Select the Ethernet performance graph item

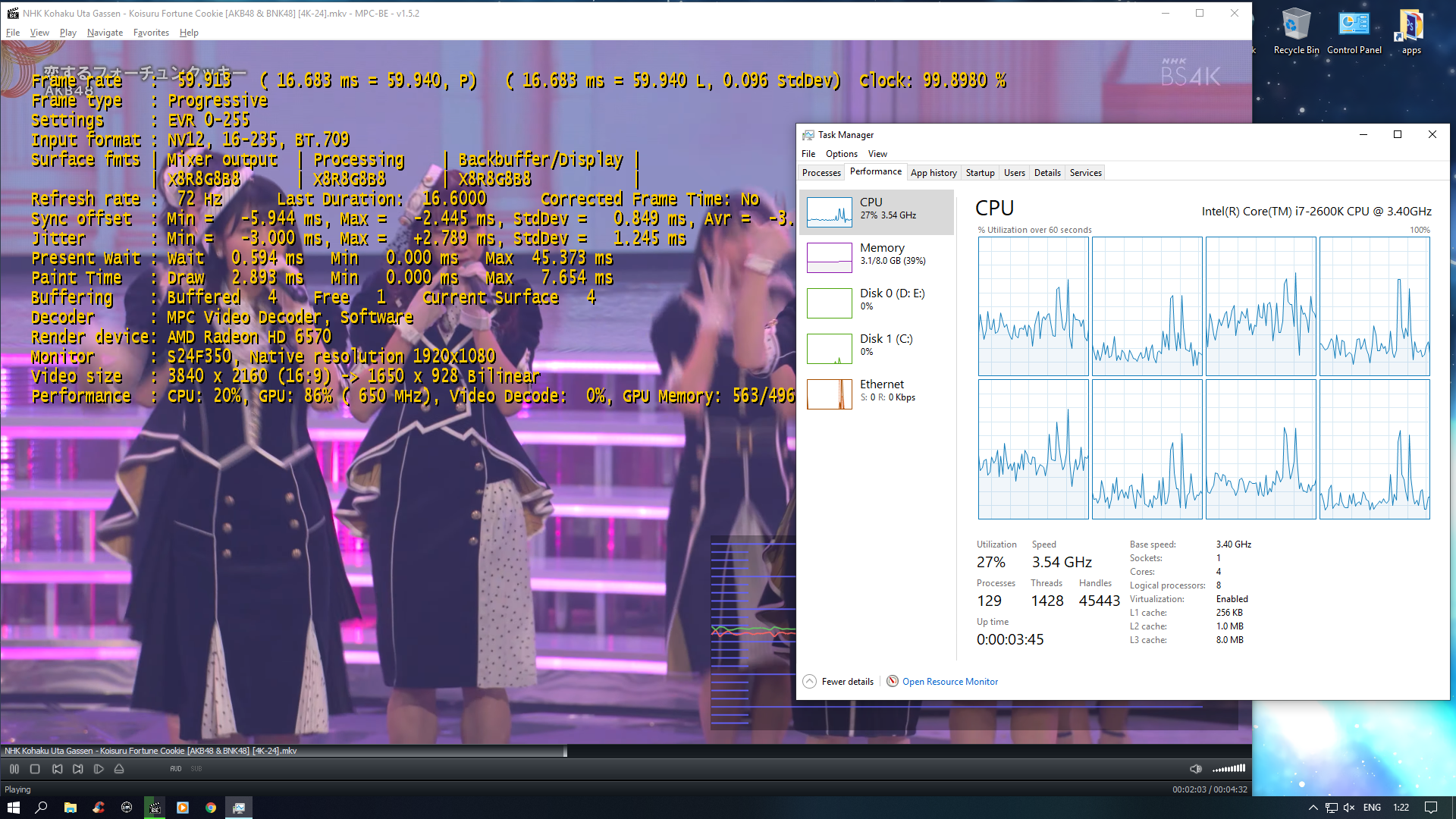coord(876,394)
